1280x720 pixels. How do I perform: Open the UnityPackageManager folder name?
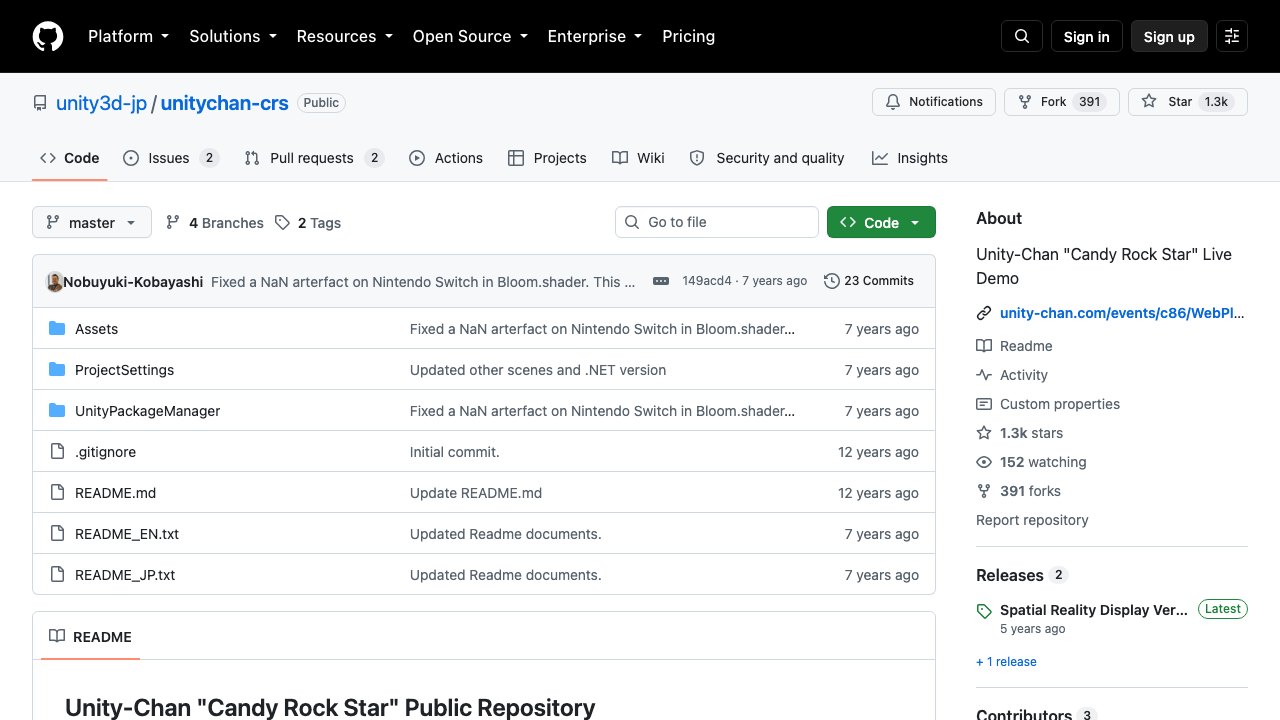click(x=148, y=411)
